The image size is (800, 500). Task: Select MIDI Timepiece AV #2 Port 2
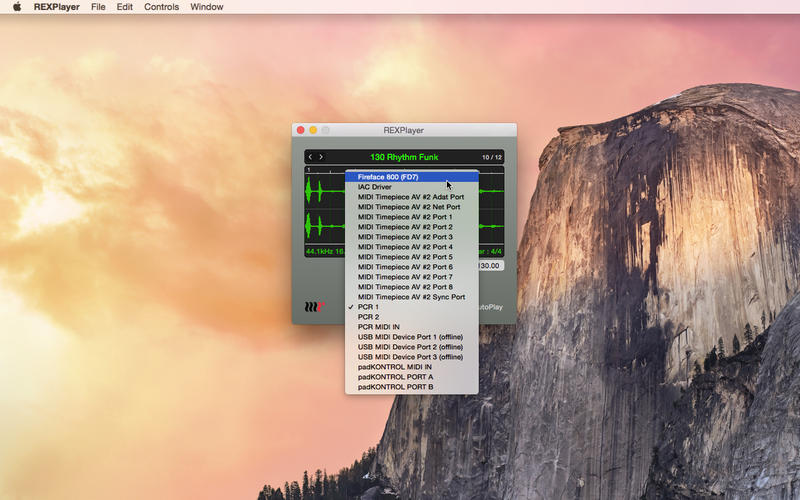point(412,227)
